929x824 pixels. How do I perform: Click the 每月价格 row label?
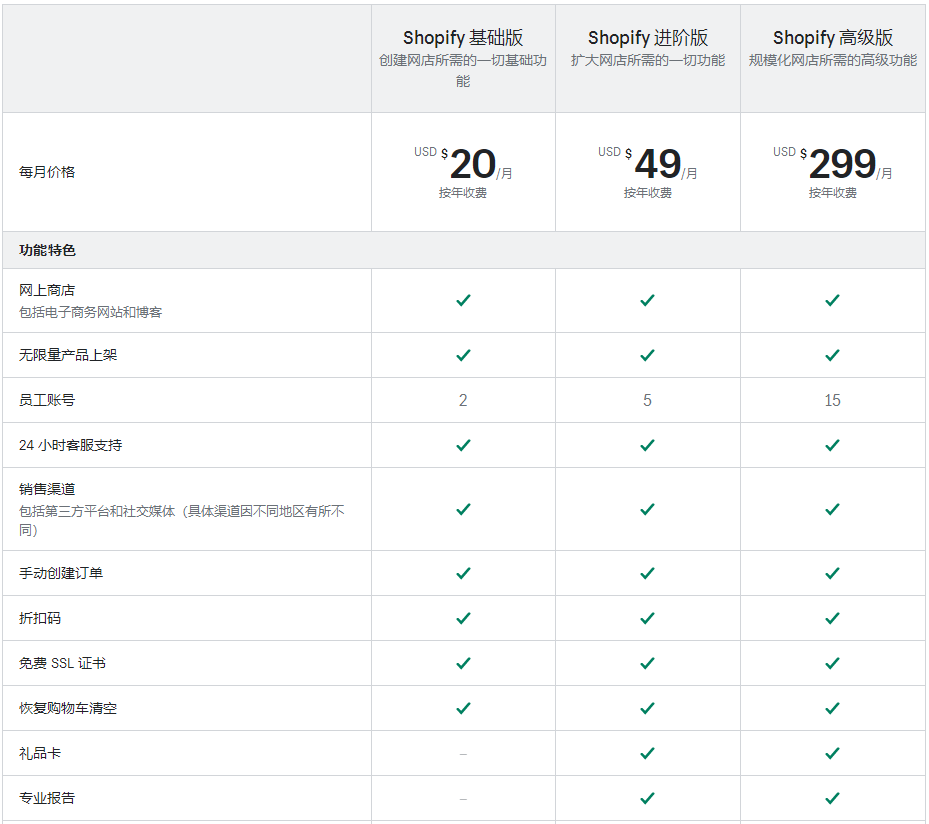pos(47,172)
